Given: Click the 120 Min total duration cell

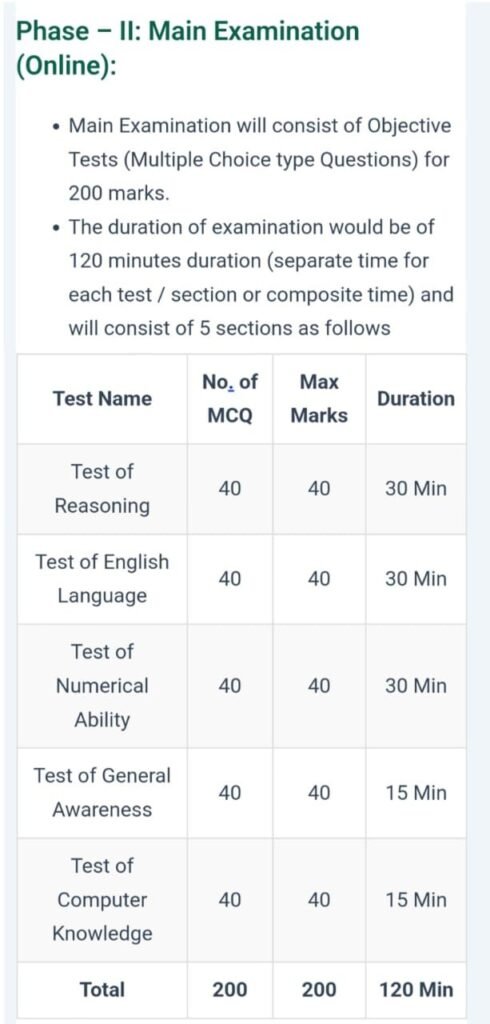Looking at the screenshot, I should tap(416, 989).
